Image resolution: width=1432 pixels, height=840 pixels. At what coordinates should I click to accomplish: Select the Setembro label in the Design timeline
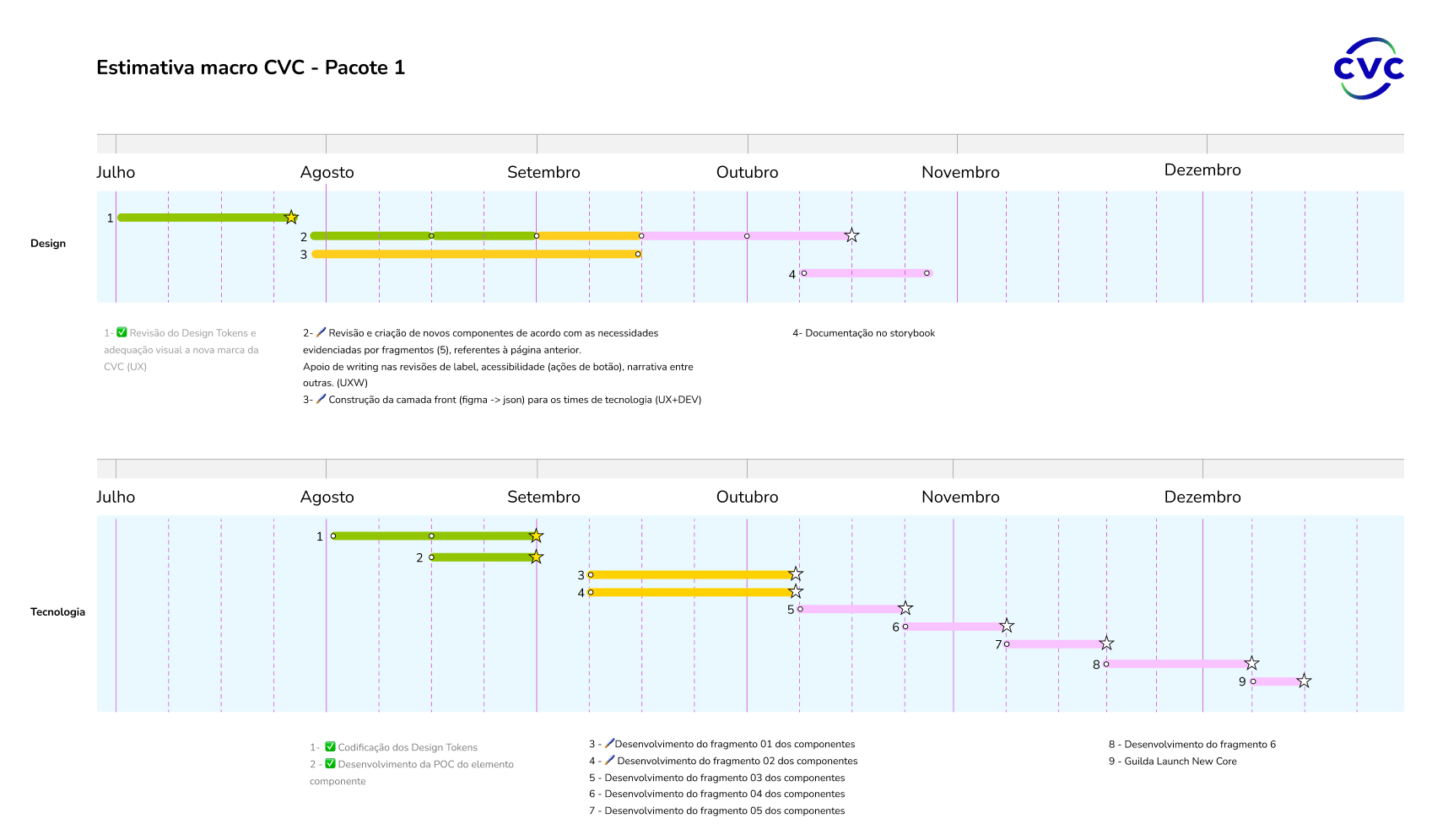tap(543, 172)
